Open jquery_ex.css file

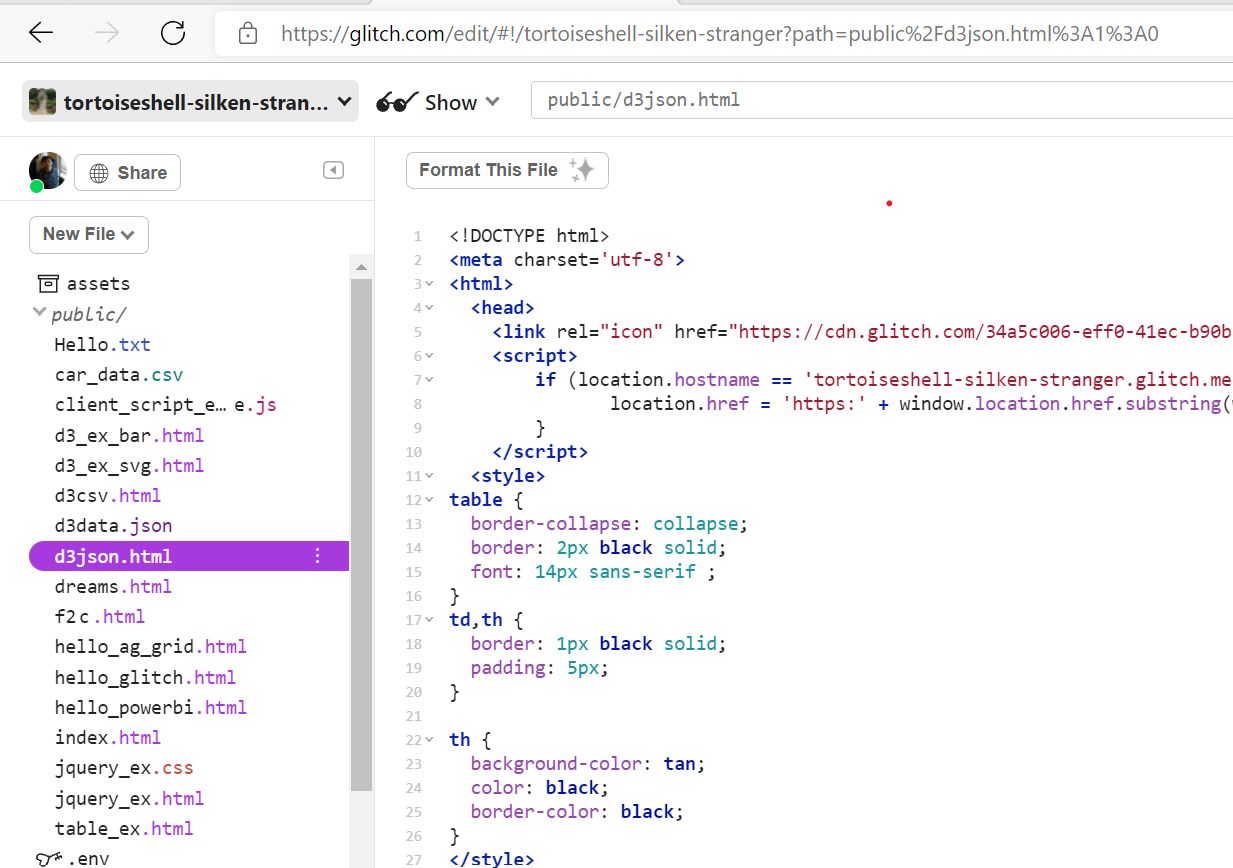[124, 768]
